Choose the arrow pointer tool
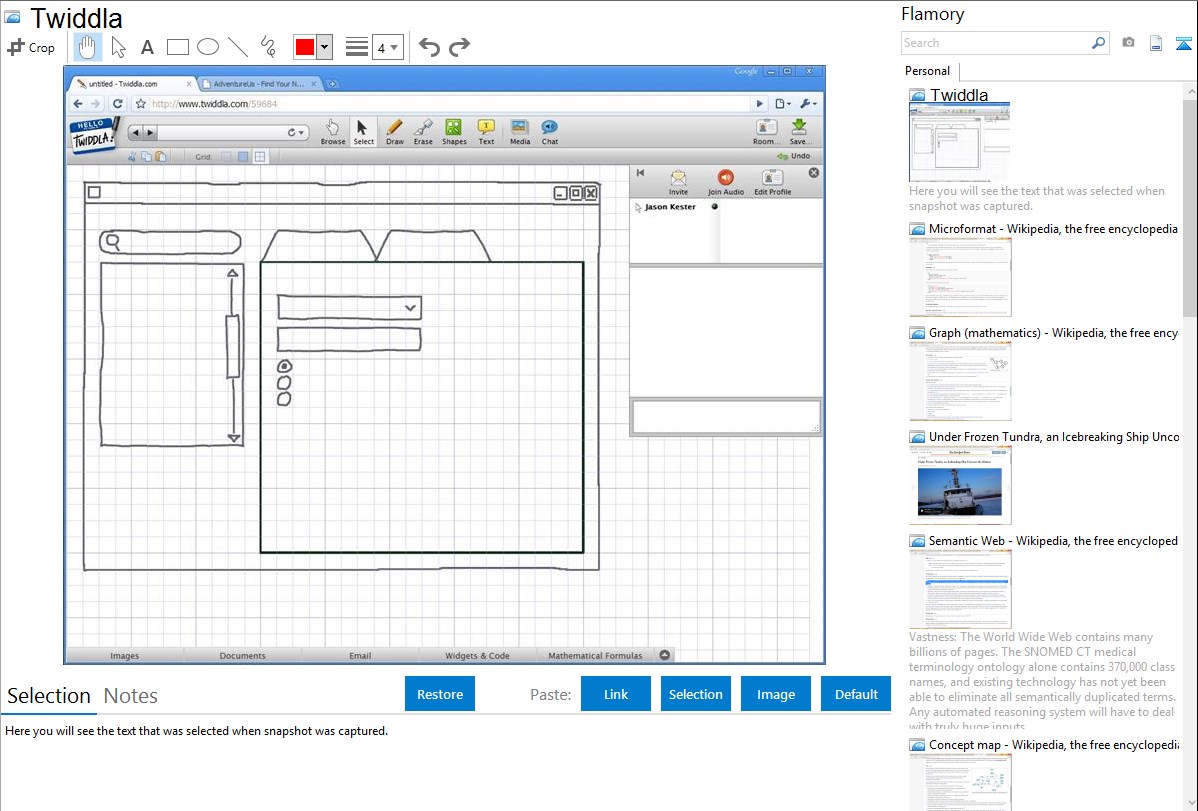Screen dimensions: 1198x811 pyautogui.click(x=118, y=47)
